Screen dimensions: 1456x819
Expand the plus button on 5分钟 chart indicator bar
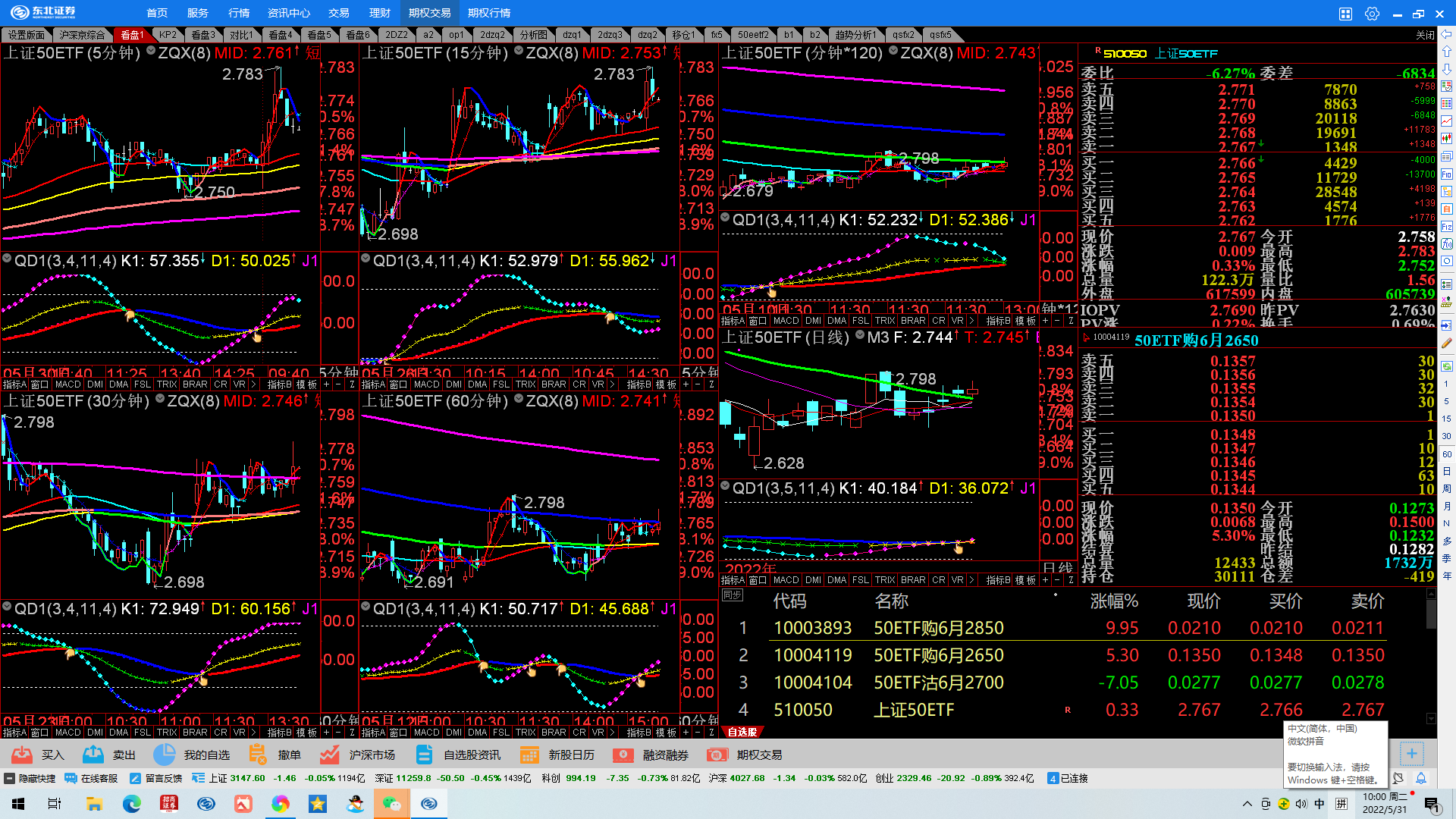[326, 384]
